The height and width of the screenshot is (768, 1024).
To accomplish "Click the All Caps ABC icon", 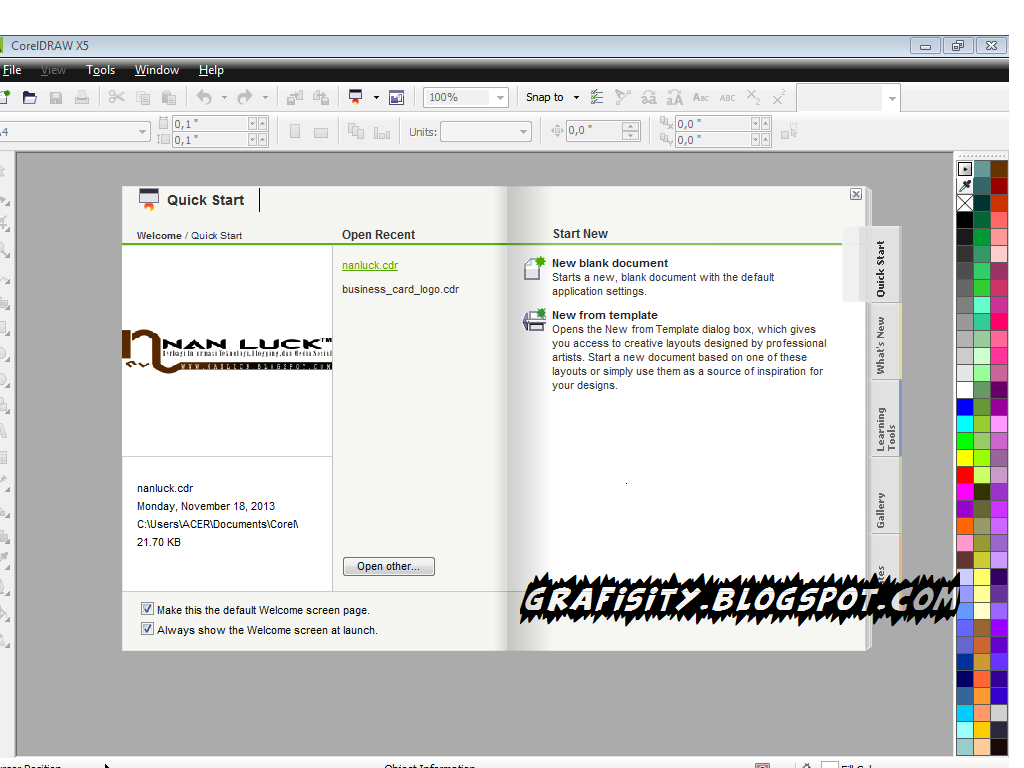I will (728, 98).
